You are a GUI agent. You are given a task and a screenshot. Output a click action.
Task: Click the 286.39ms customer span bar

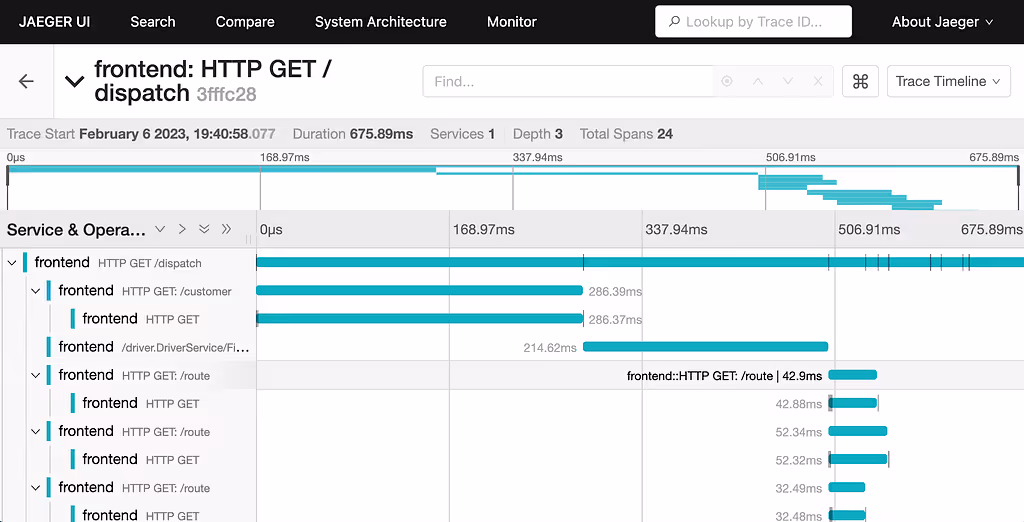419,291
